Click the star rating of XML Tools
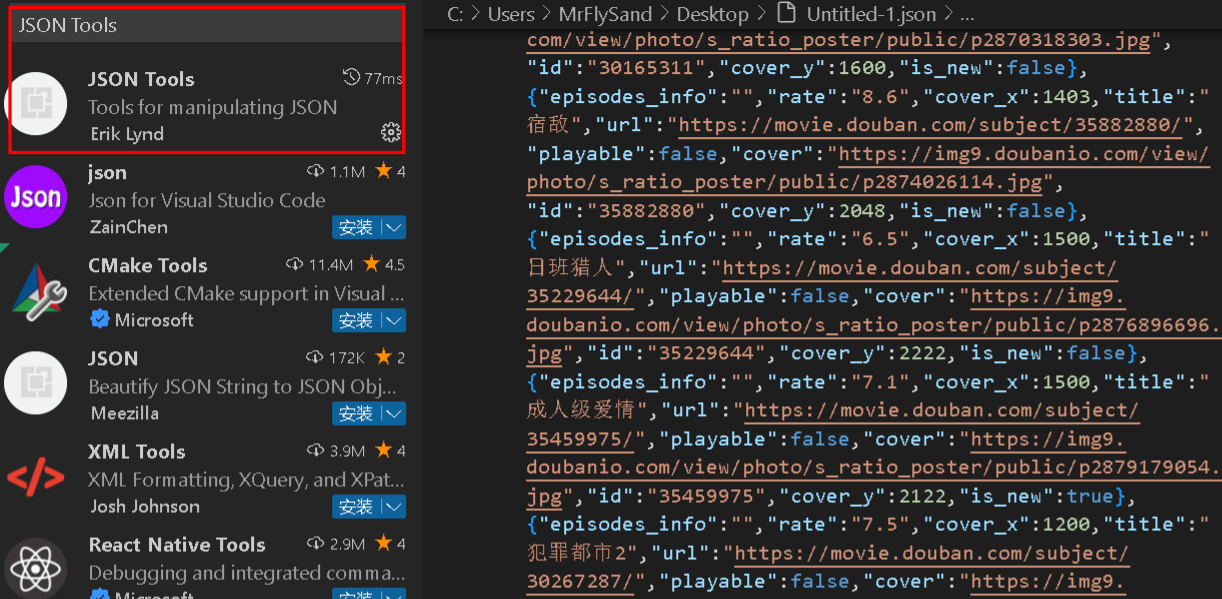This screenshot has width=1222, height=599. (x=389, y=450)
